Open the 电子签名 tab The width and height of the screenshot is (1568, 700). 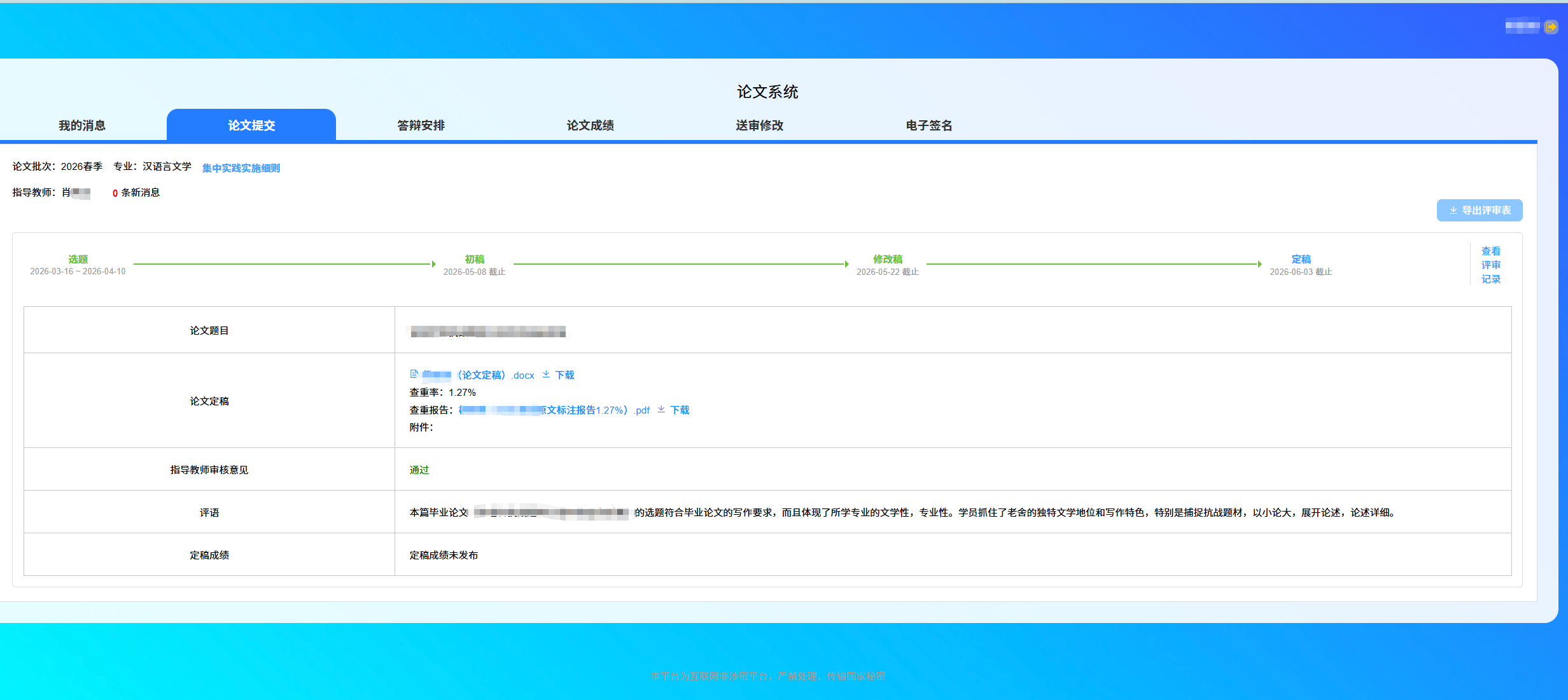pos(928,125)
